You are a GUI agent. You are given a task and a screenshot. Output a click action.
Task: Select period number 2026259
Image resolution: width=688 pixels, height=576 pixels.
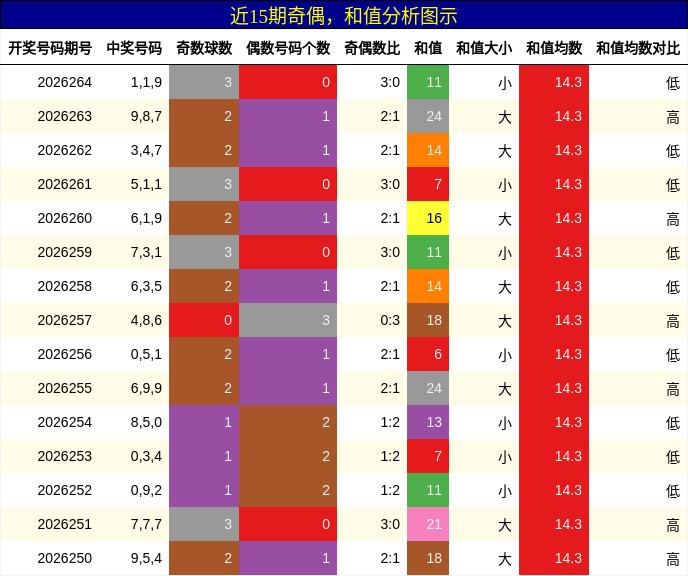tap(64, 252)
